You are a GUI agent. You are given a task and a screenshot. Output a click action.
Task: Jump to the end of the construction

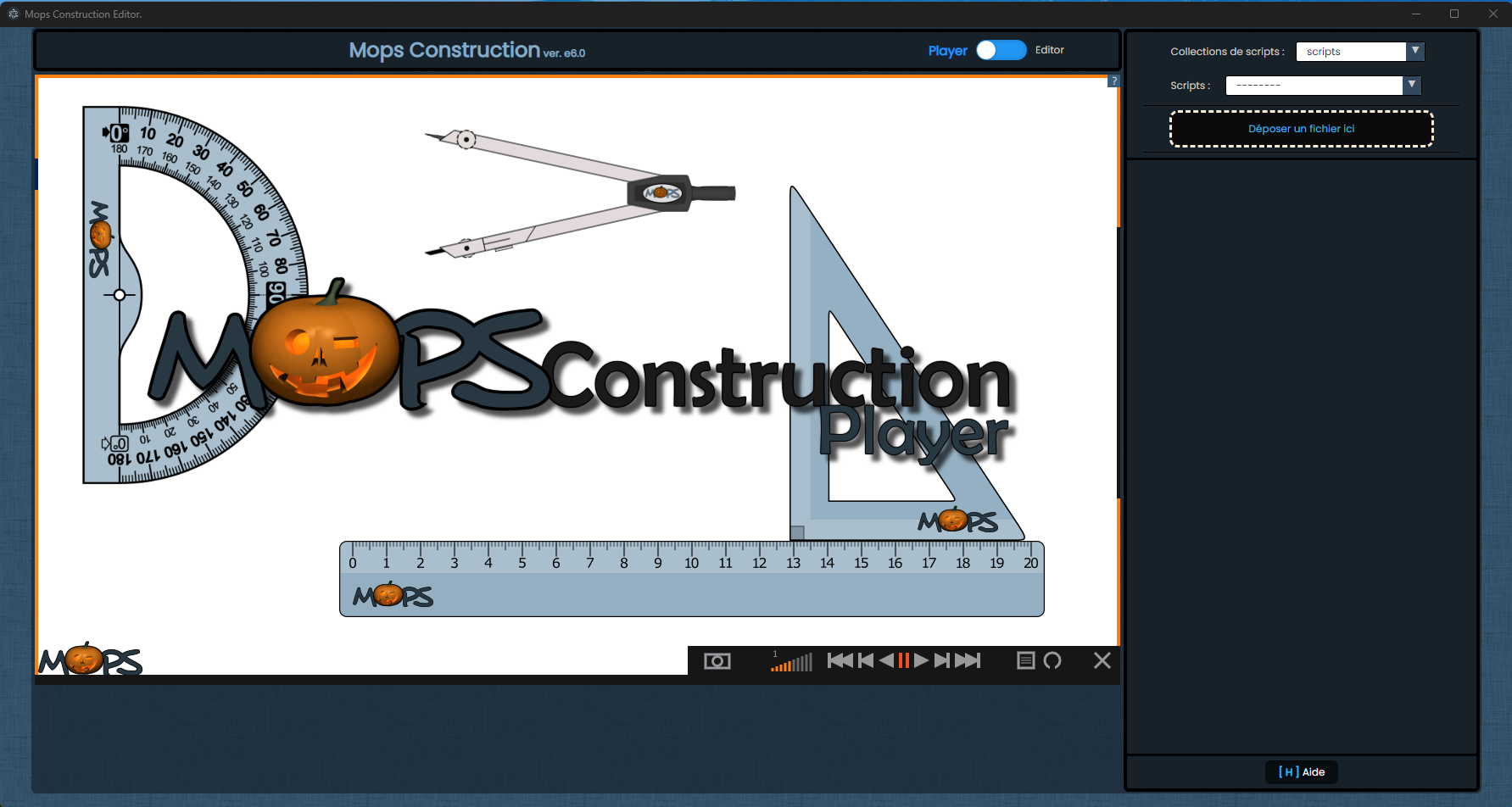tap(968, 660)
